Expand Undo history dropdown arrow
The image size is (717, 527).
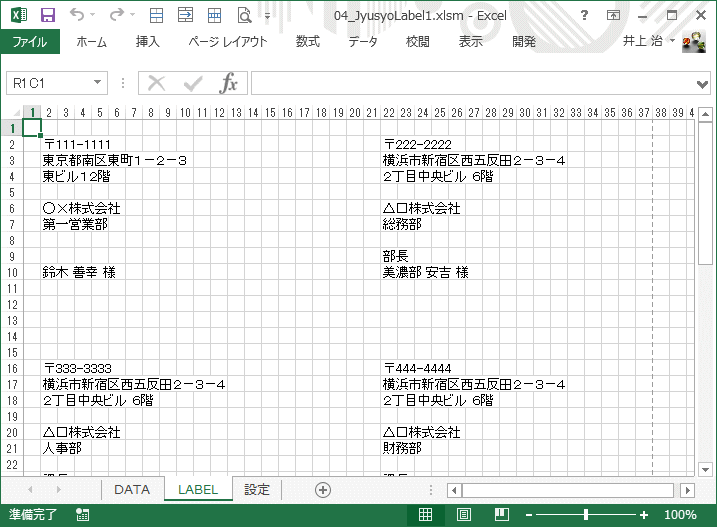point(92,15)
